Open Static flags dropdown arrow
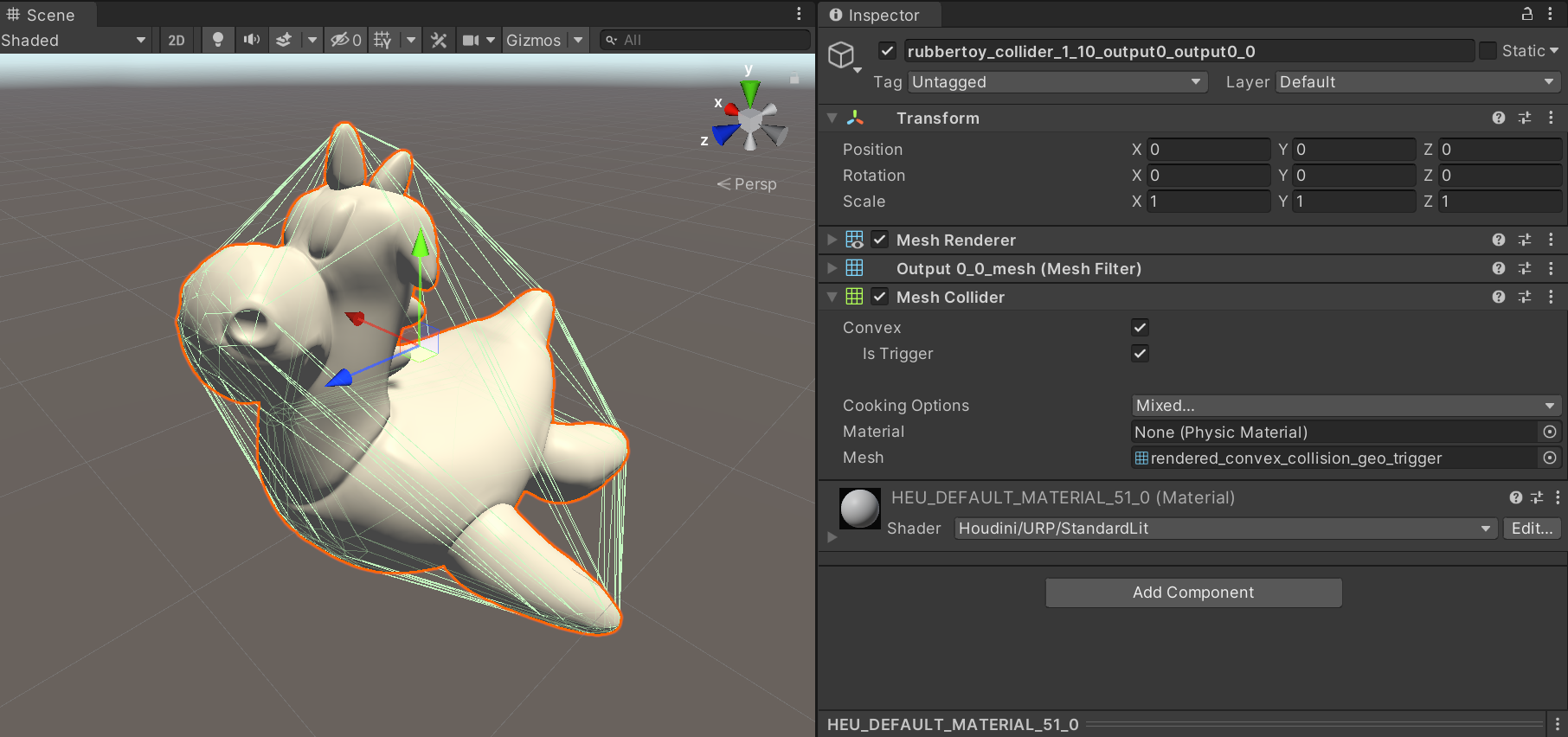This screenshot has height=737, width=1568. 1554,51
